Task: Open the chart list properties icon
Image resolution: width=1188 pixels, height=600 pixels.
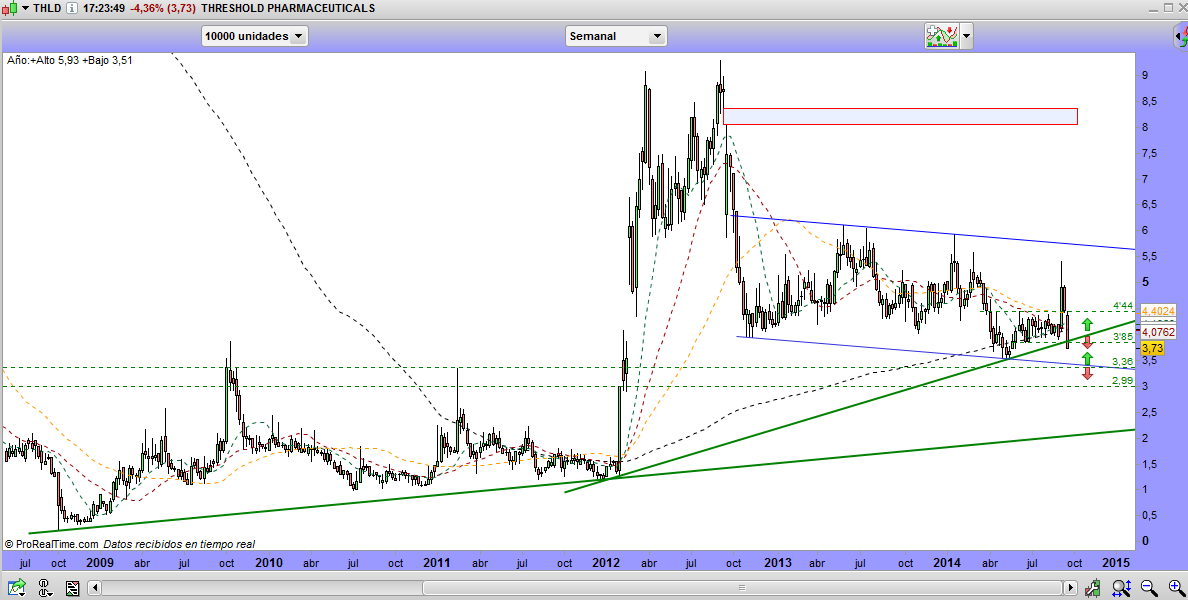Action: tap(72, 588)
